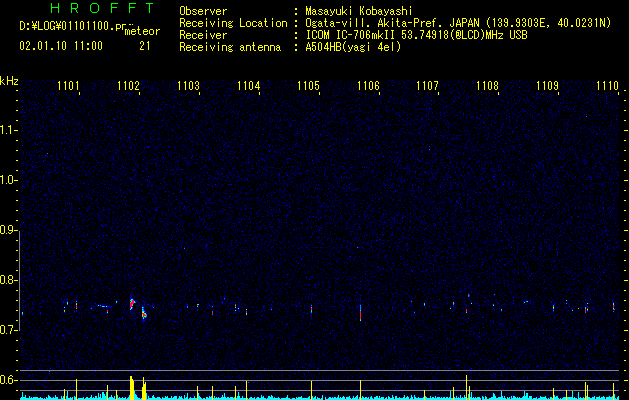Click the 1104 time axis label
Image resolution: width=629 pixels, height=400 pixels.
pos(249,85)
